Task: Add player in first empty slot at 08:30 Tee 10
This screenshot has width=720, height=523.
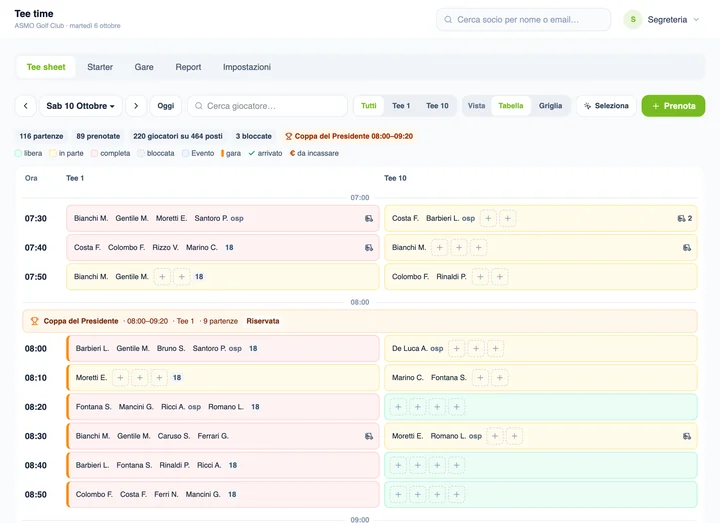Action: pyautogui.click(x=495, y=436)
